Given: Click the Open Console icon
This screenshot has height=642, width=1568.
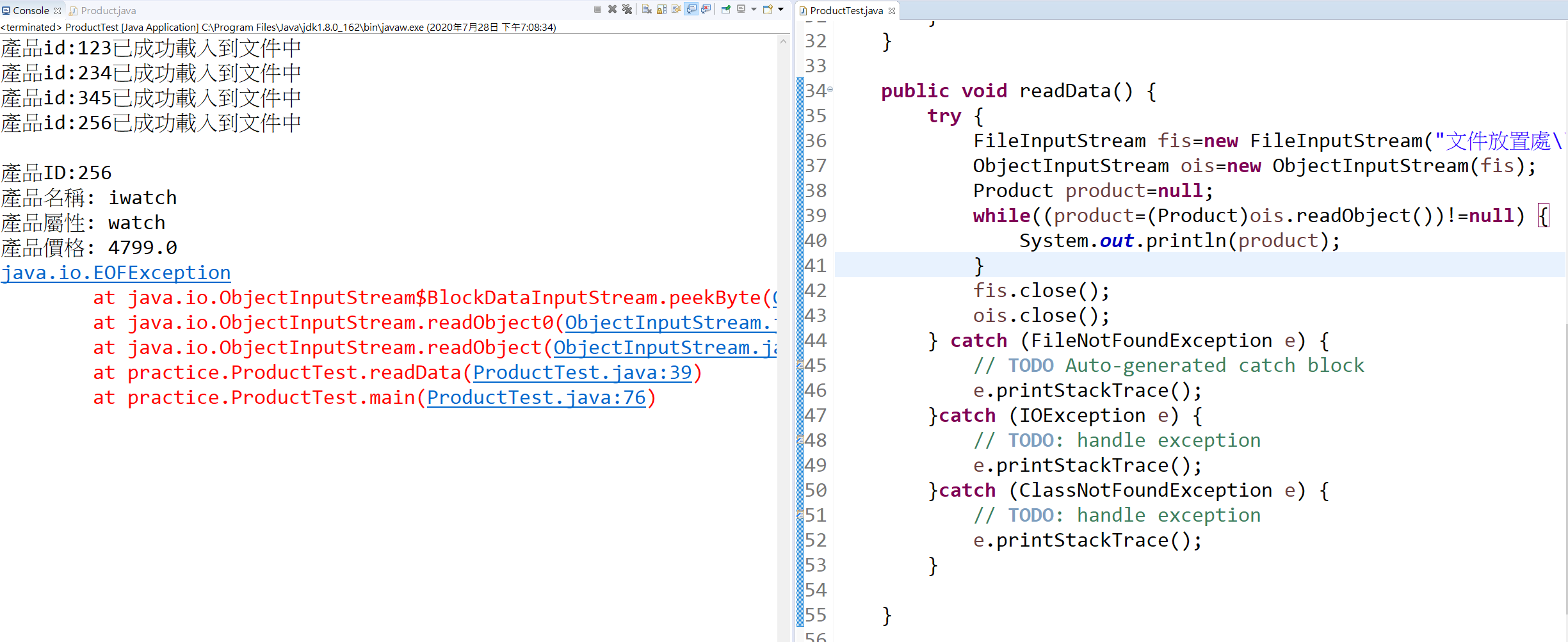Looking at the screenshot, I should tap(768, 10).
